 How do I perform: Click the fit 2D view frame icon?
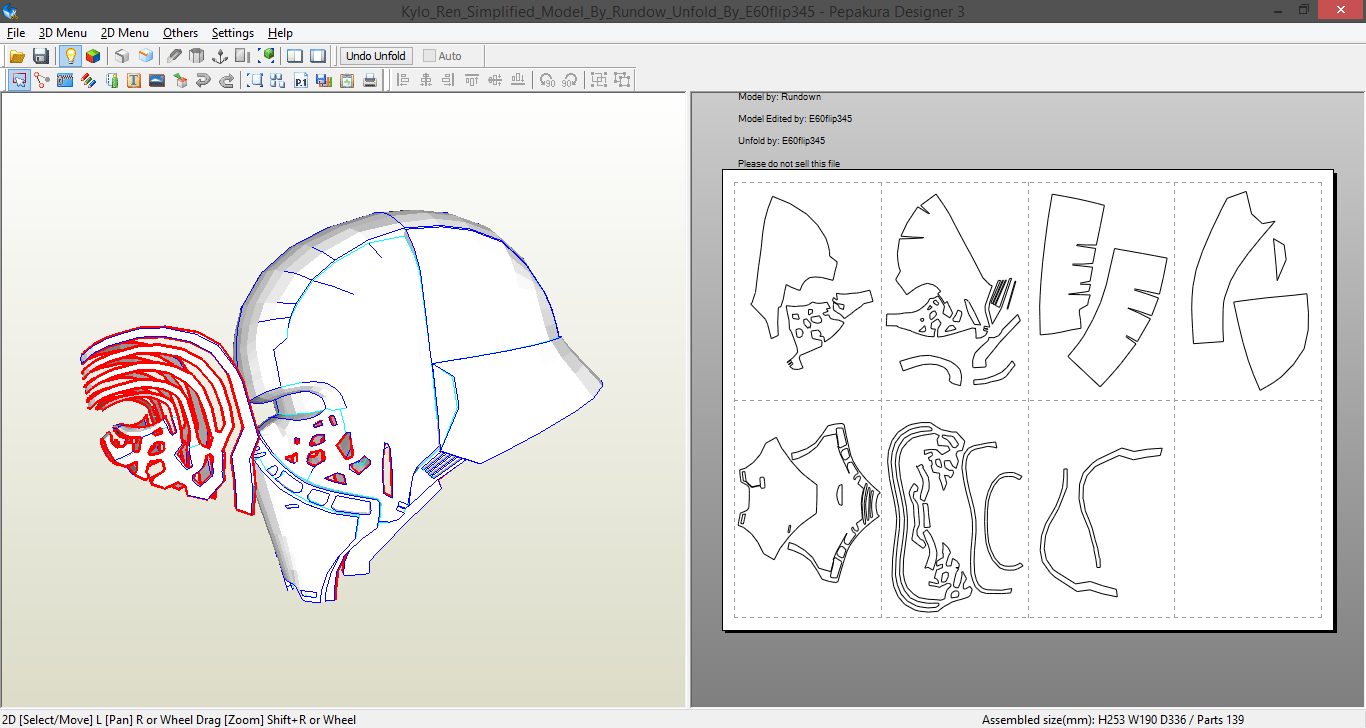click(x=255, y=80)
